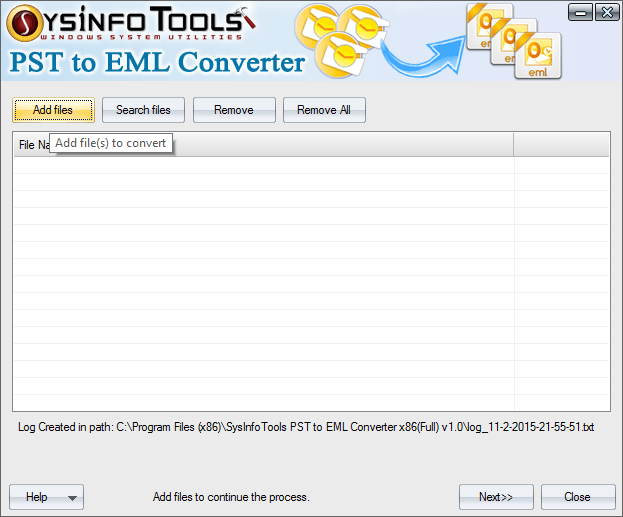The image size is (623, 517).
Task: Open Search files dialog
Action: 143,110
